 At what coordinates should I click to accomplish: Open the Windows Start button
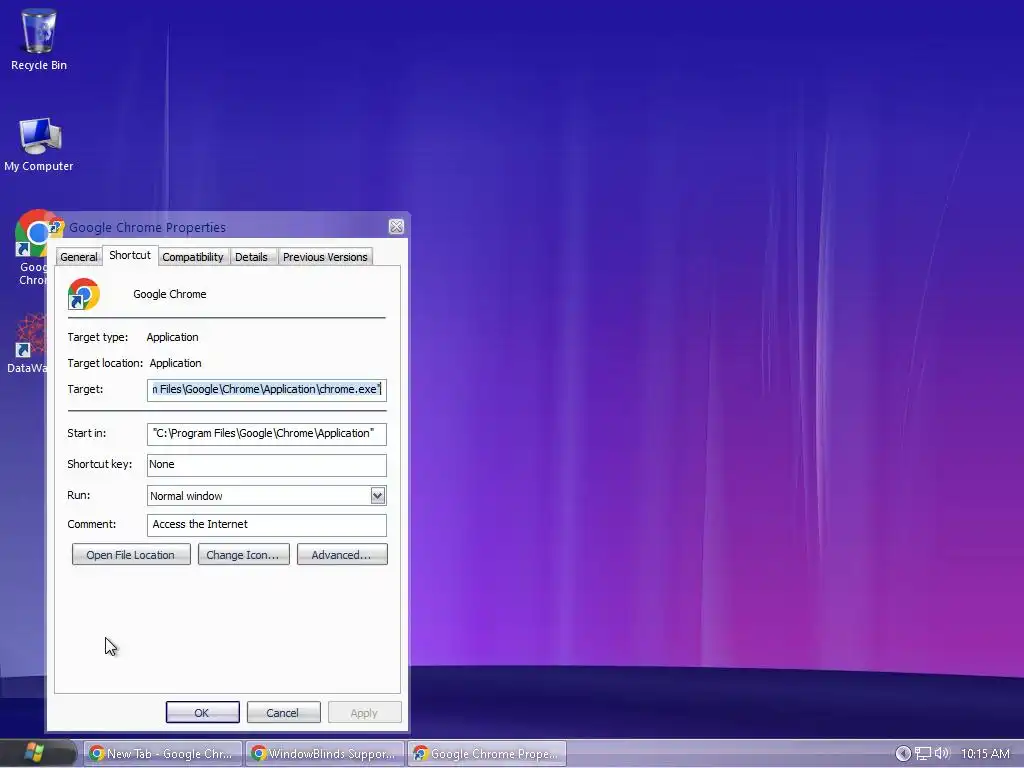(x=35, y=752)
